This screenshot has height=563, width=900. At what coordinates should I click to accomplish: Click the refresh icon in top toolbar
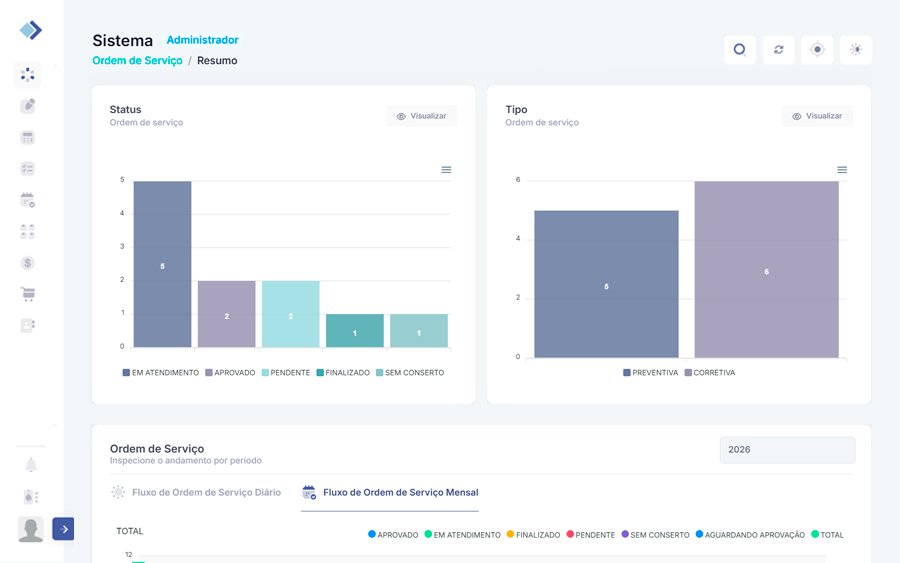pos(778,50)
